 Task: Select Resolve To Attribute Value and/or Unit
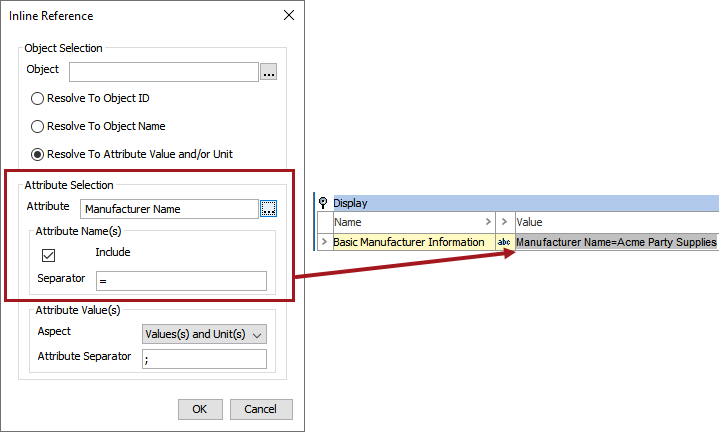(x=37, y=154)
